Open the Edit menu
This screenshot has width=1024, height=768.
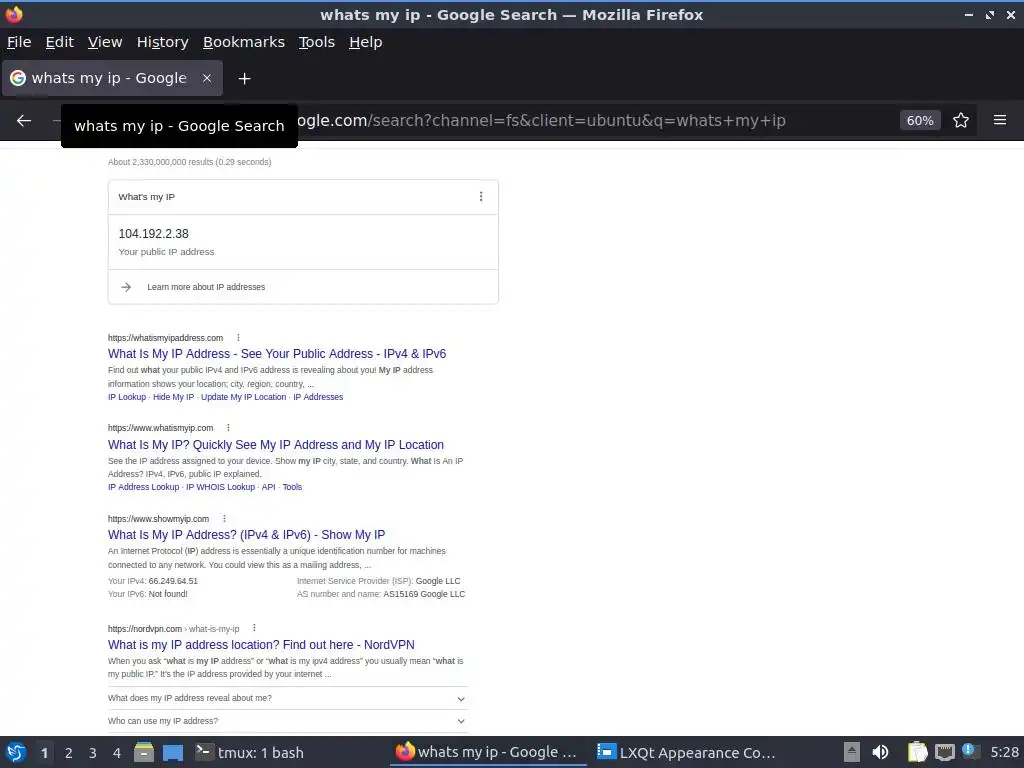point(59,42)
